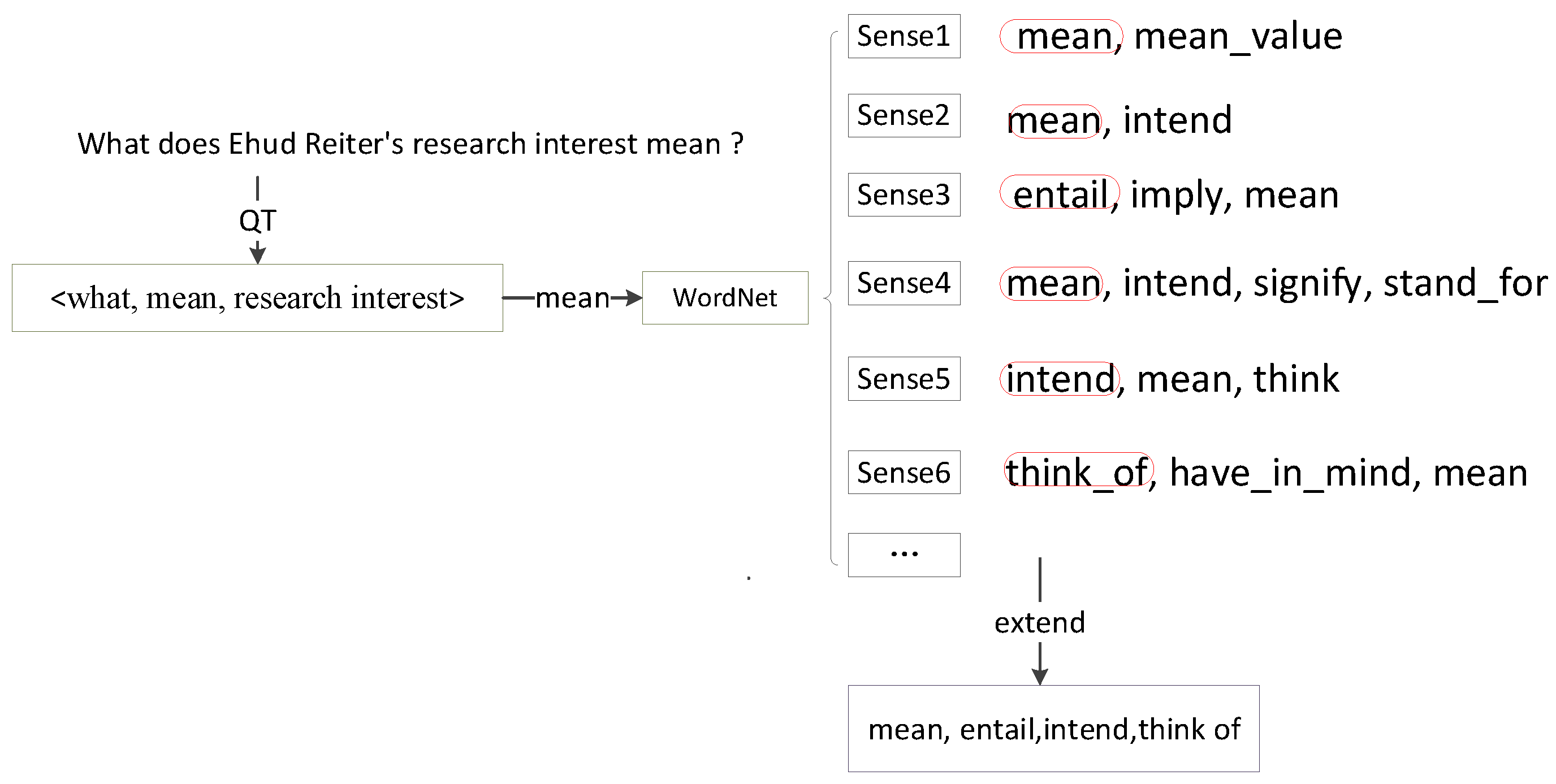
Task: Select the Sense5 box
Action: click(x=904, y=379)
